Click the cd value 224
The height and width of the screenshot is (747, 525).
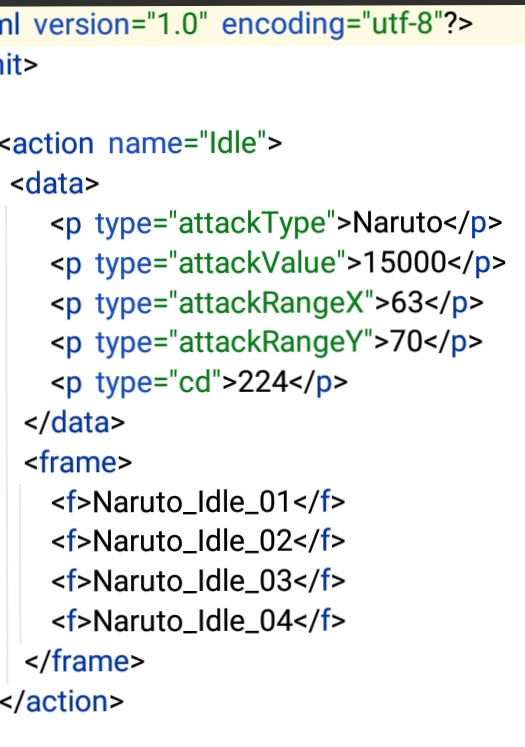263,382
